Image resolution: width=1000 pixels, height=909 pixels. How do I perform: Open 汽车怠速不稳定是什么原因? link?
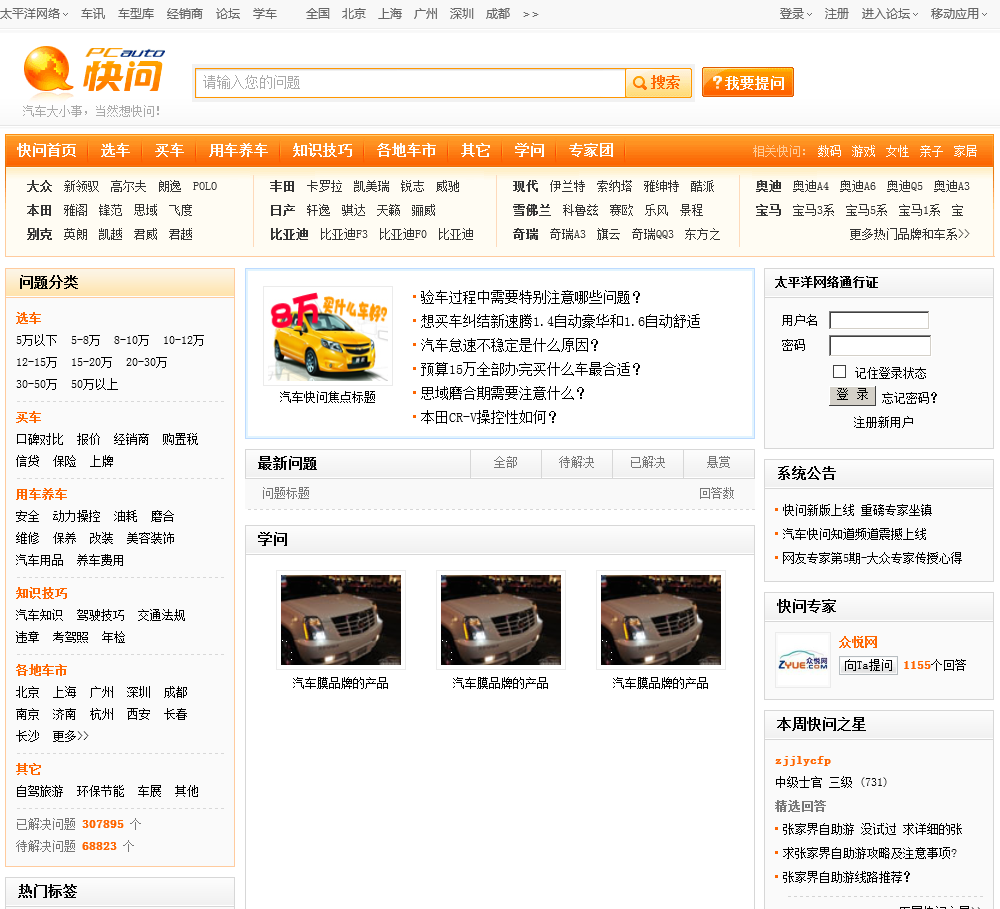509,345
